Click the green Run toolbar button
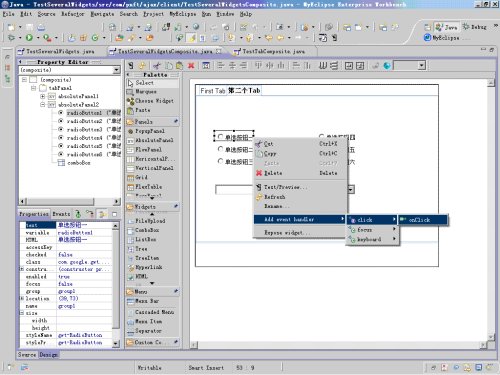 click(29, 38)
